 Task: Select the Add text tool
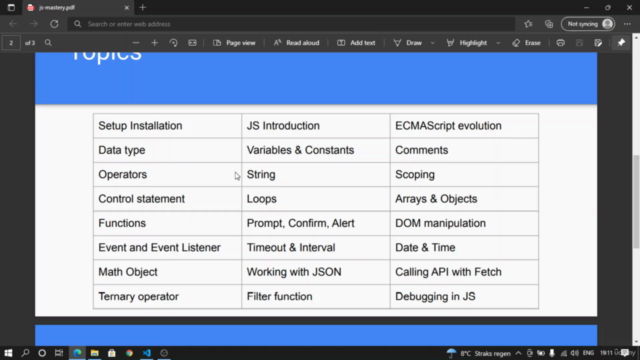[356, 43]
